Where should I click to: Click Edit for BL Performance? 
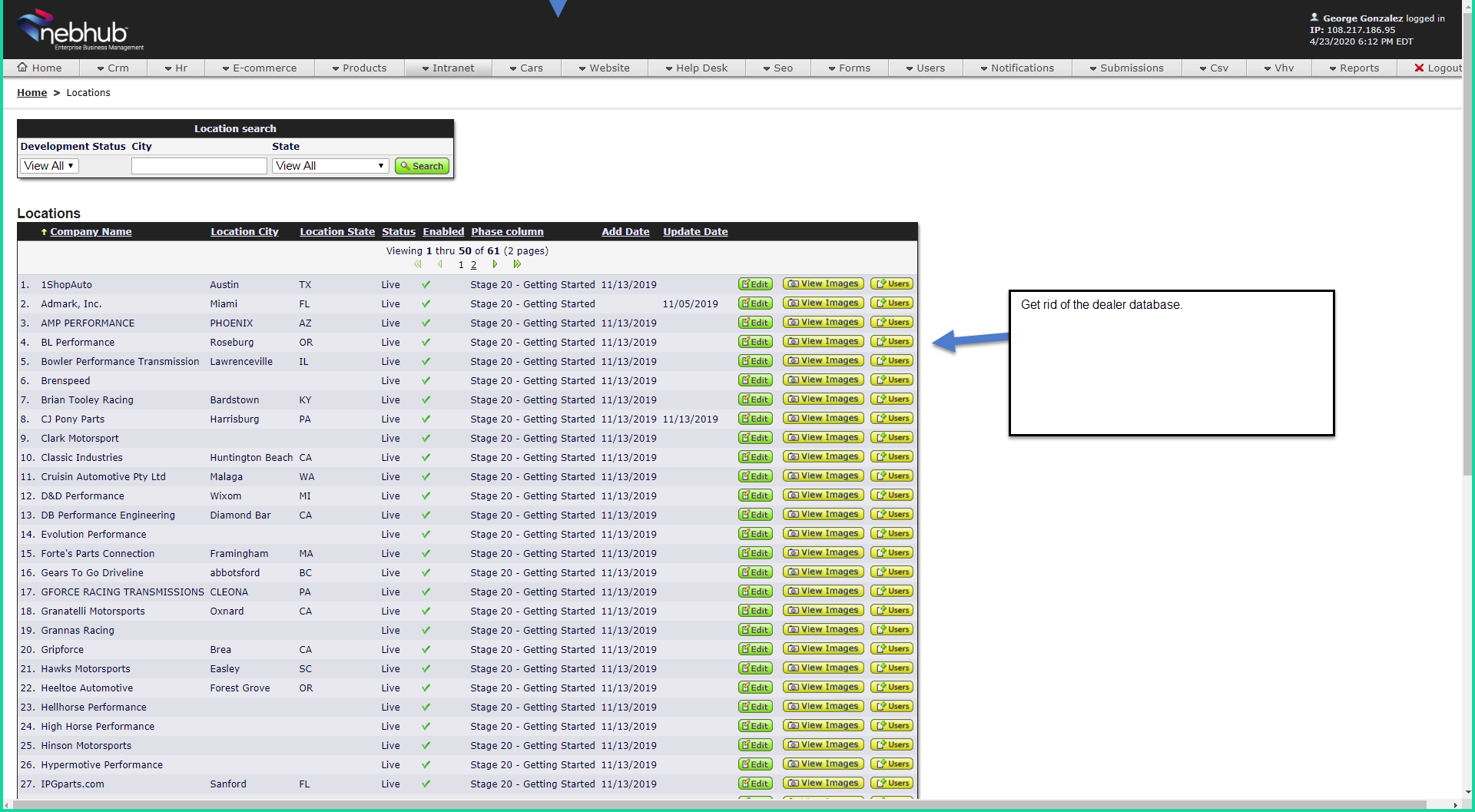click(x=755, y=342)
